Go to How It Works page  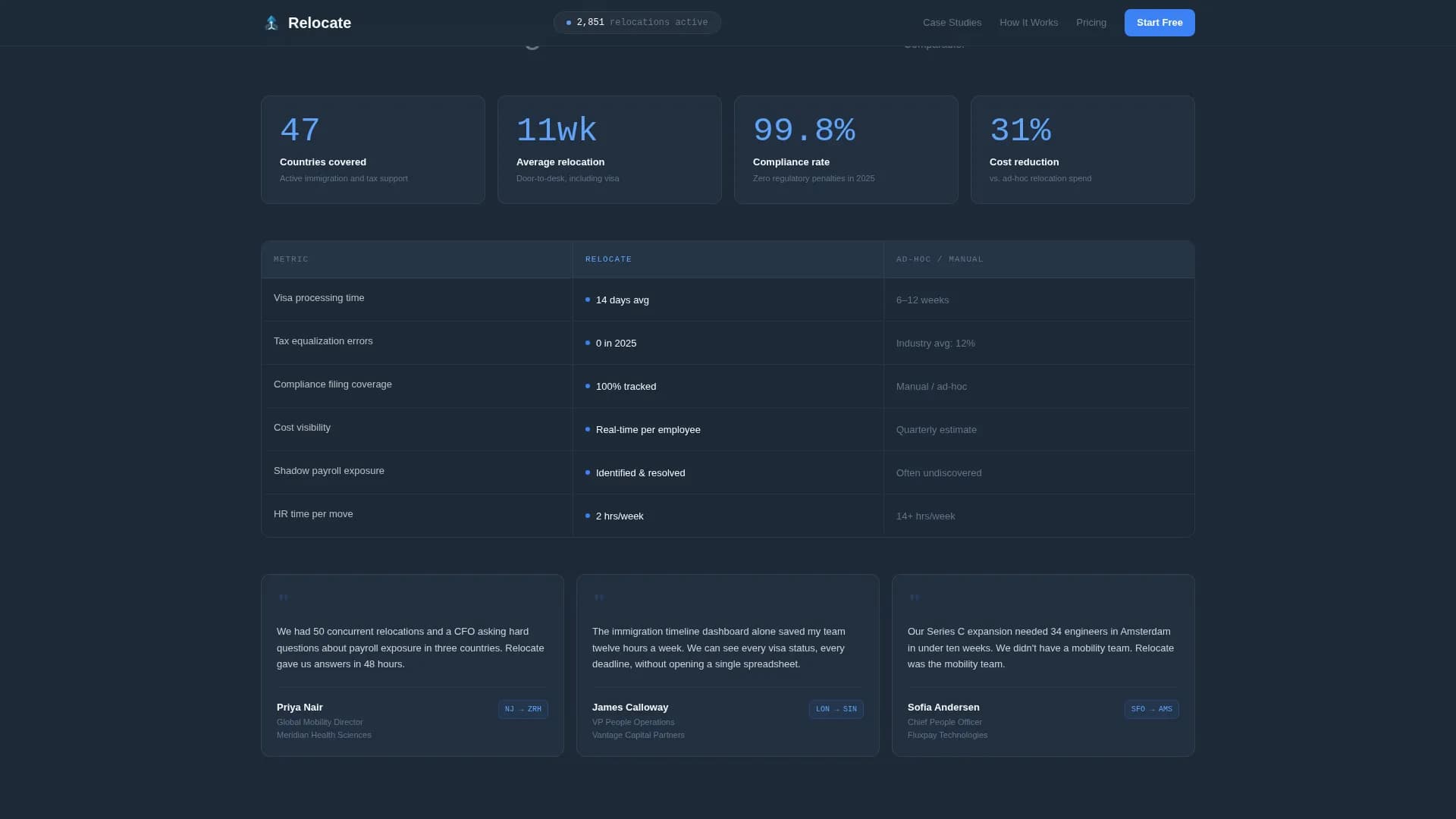pyautogui.click(x=1028, y=23)
